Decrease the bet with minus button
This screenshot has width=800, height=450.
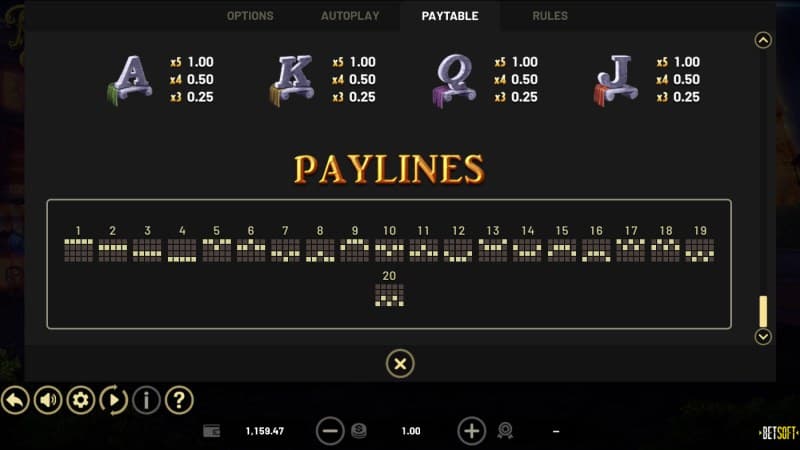[x=330, y=431]
